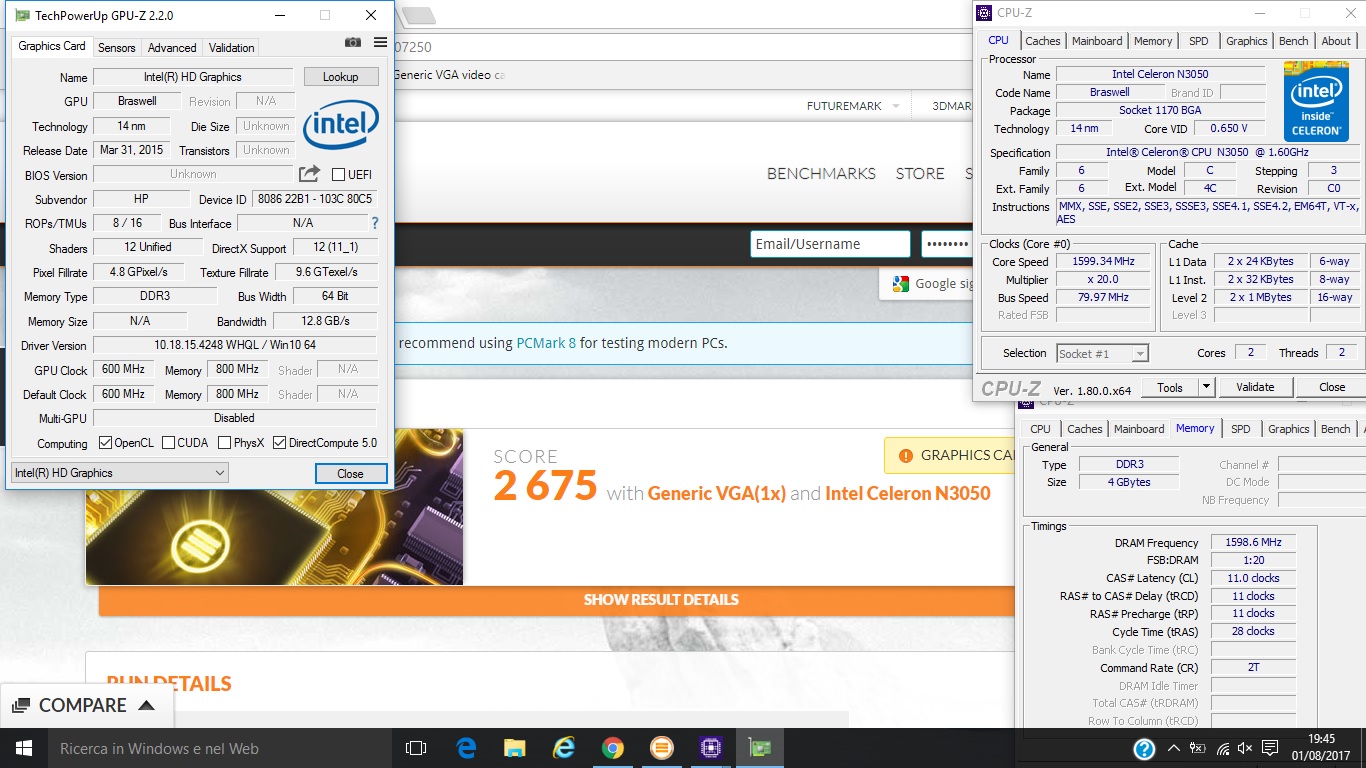Open the GPU-Z taskbar icon
Viewport: 1366px width, 768px height.
(x=760, y=748)
